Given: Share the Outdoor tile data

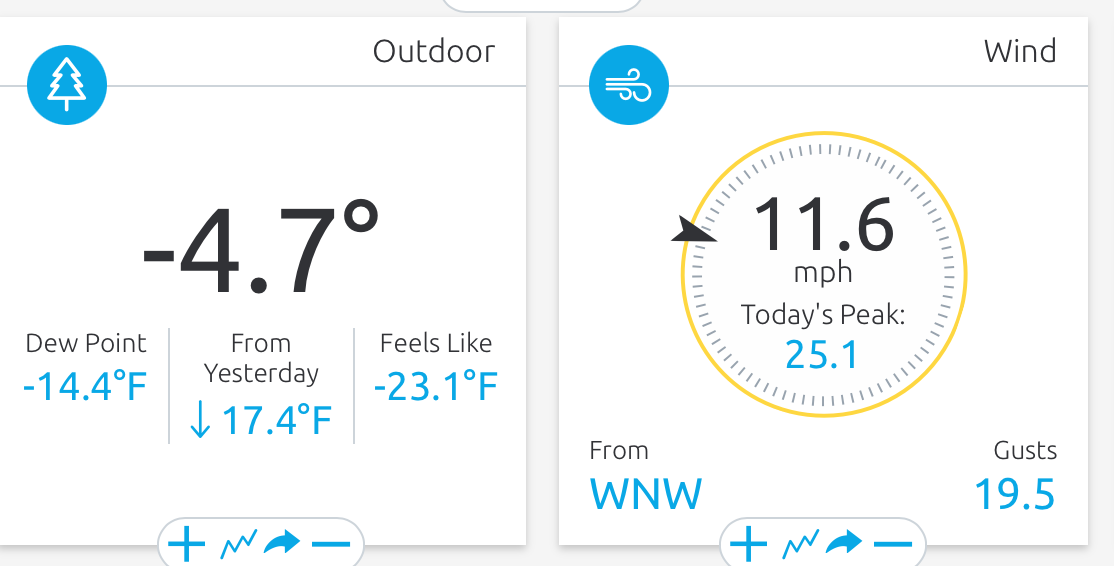Looking at the screenshot, I should tap(282, 544).
